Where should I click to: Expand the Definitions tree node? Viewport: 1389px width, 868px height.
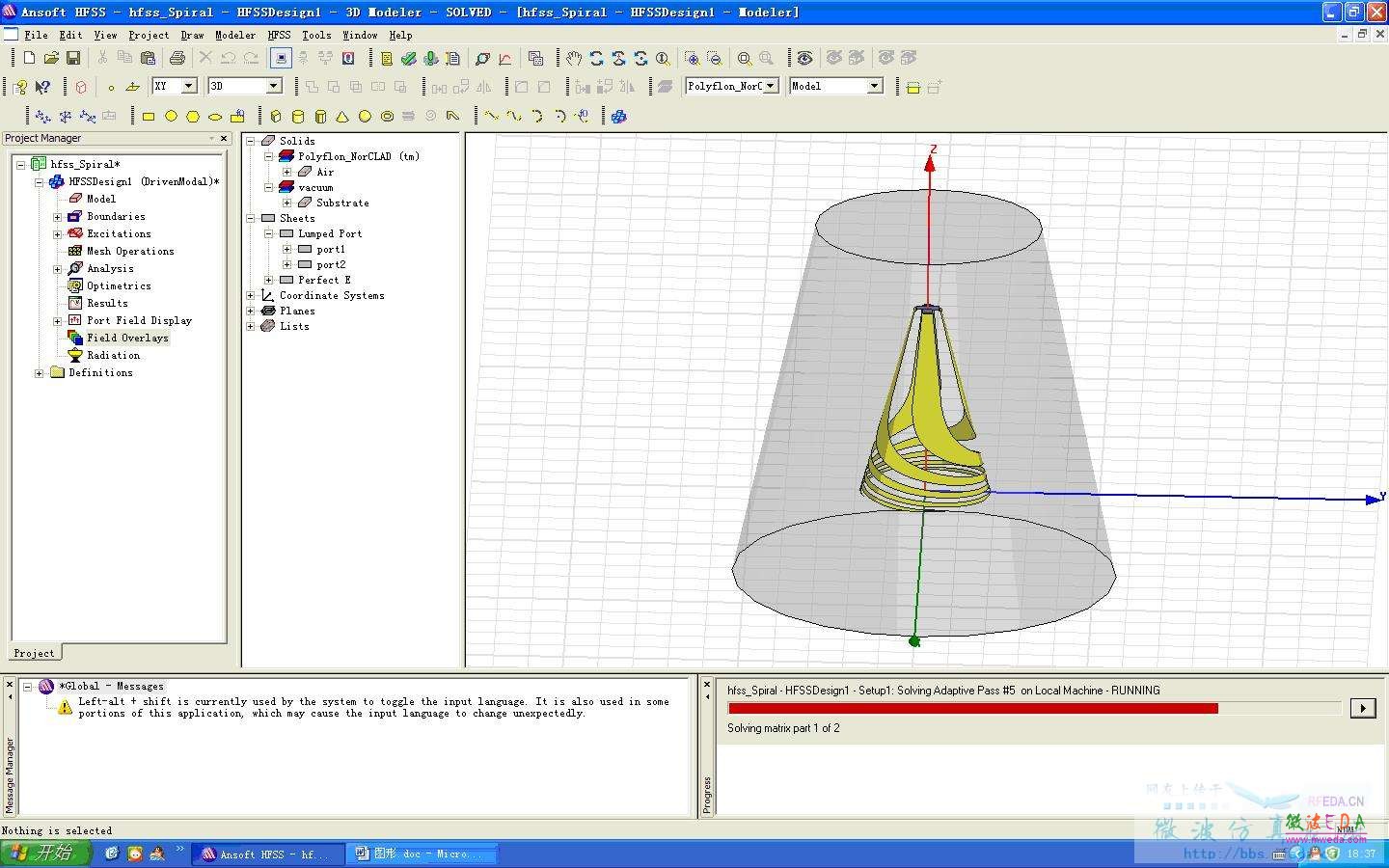point(39,373)
